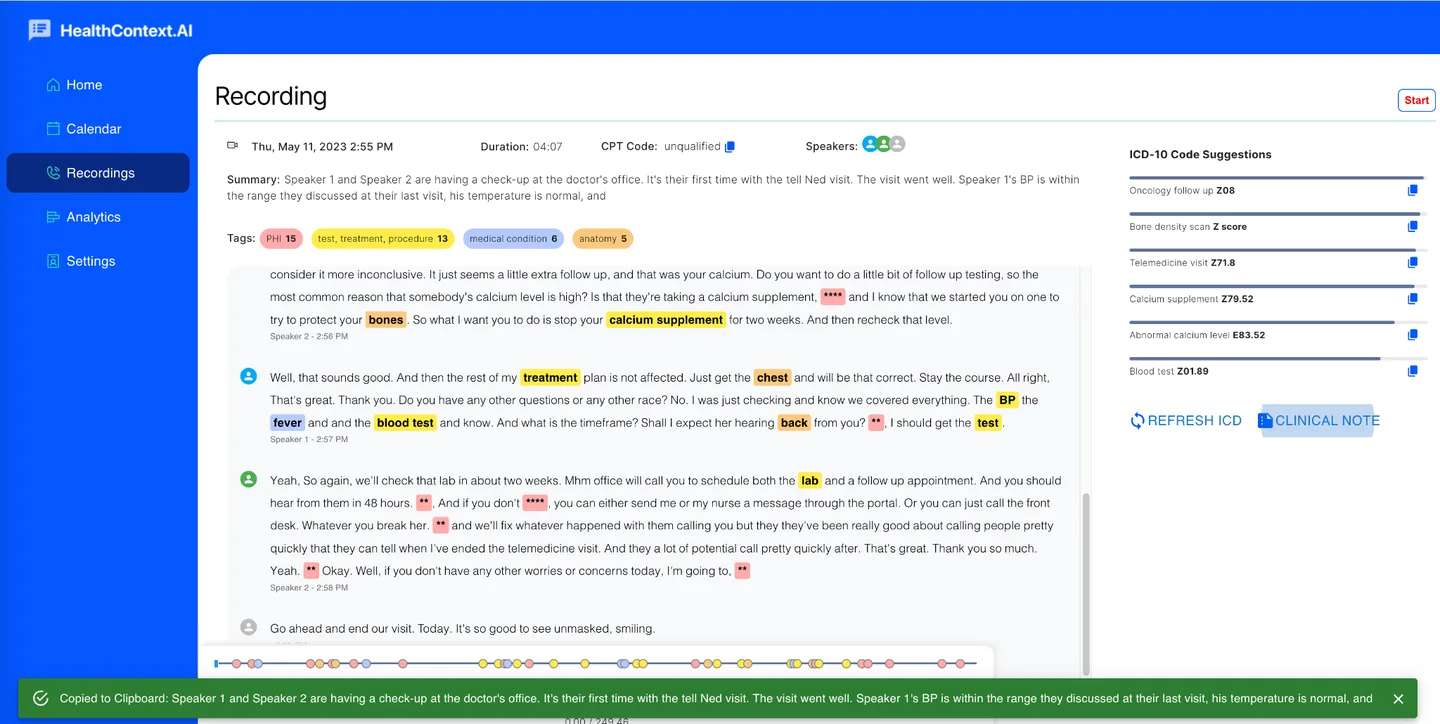Expand the test, treatment, procedure tag
Image resolution: width=1440 pixels, height=724 pixels.
(382, 238)
